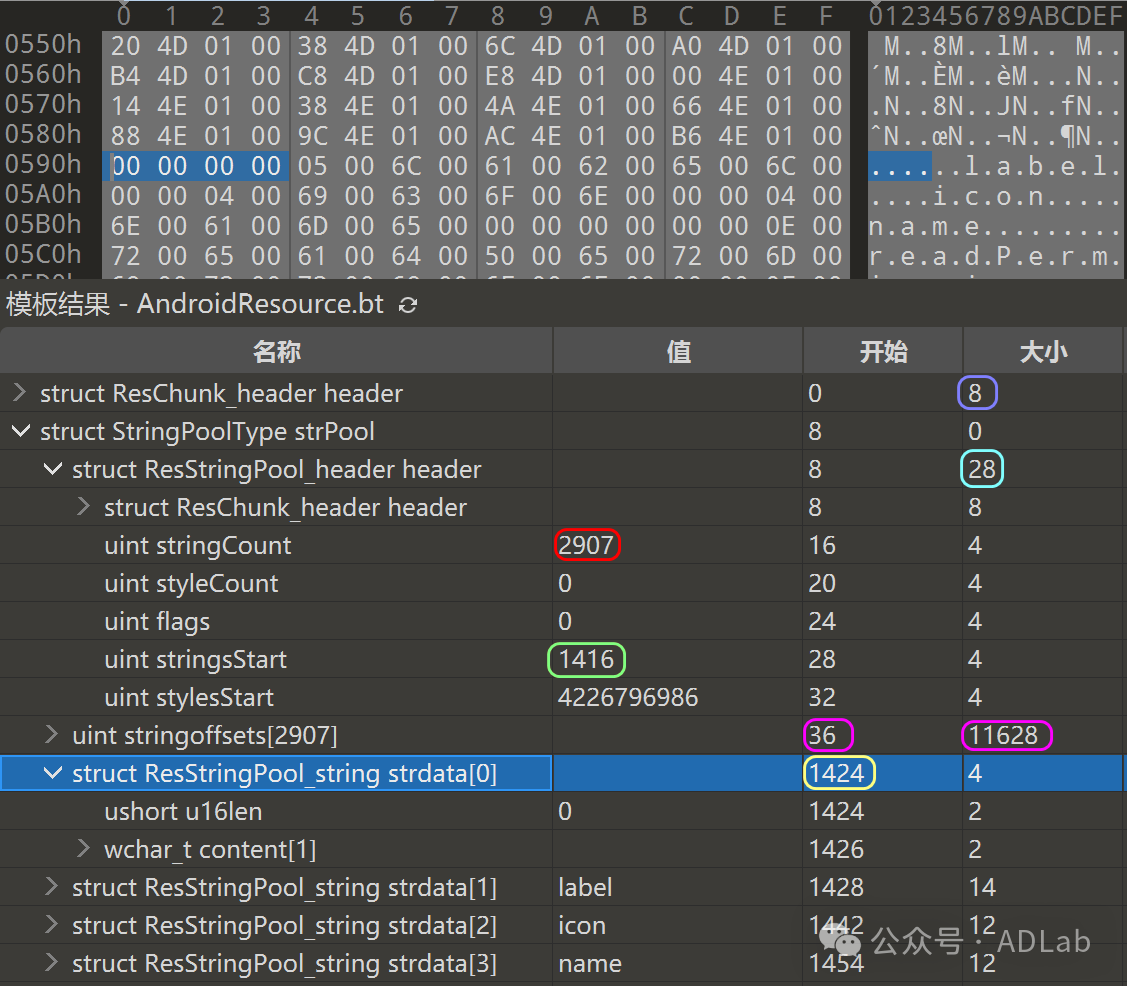Click the stringsStart value 1416
The width and height of the screenshot is (1127, 986).
(x=586, y=660)
